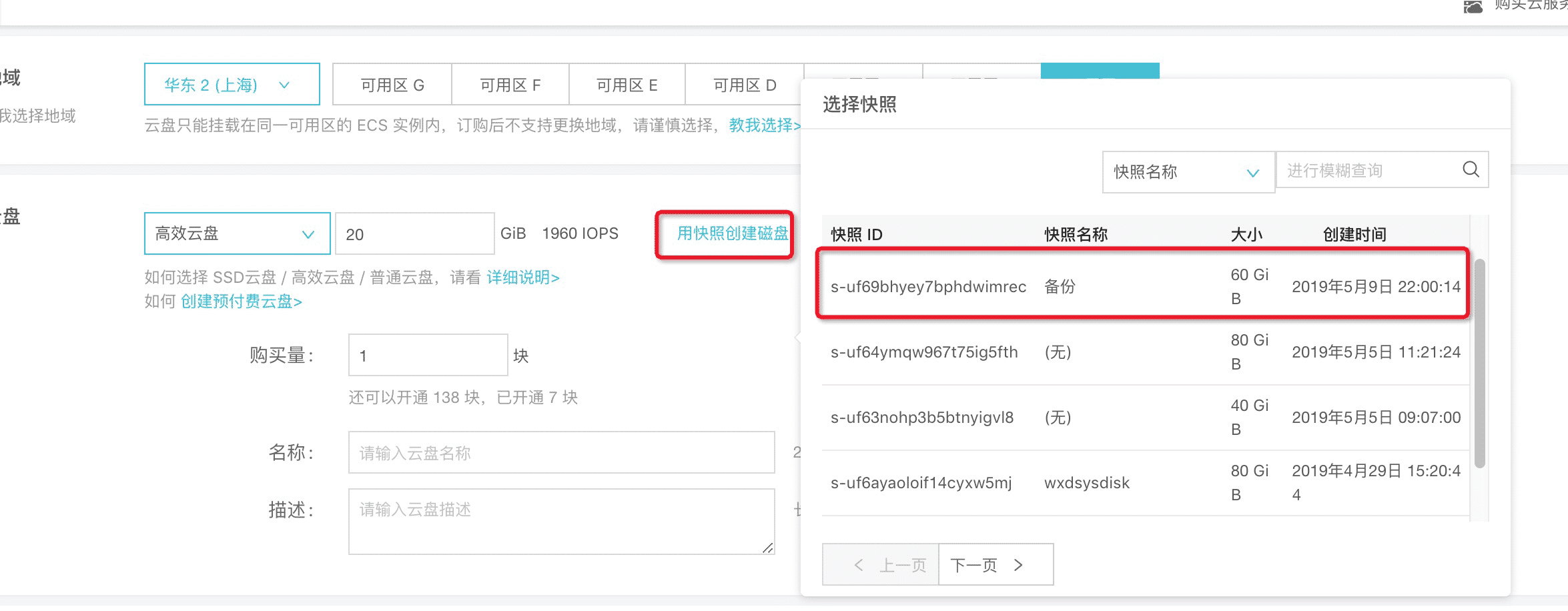Click the snapshot search magnifier icon
Screen dimensions: 1568x611
pos(1471,169)
